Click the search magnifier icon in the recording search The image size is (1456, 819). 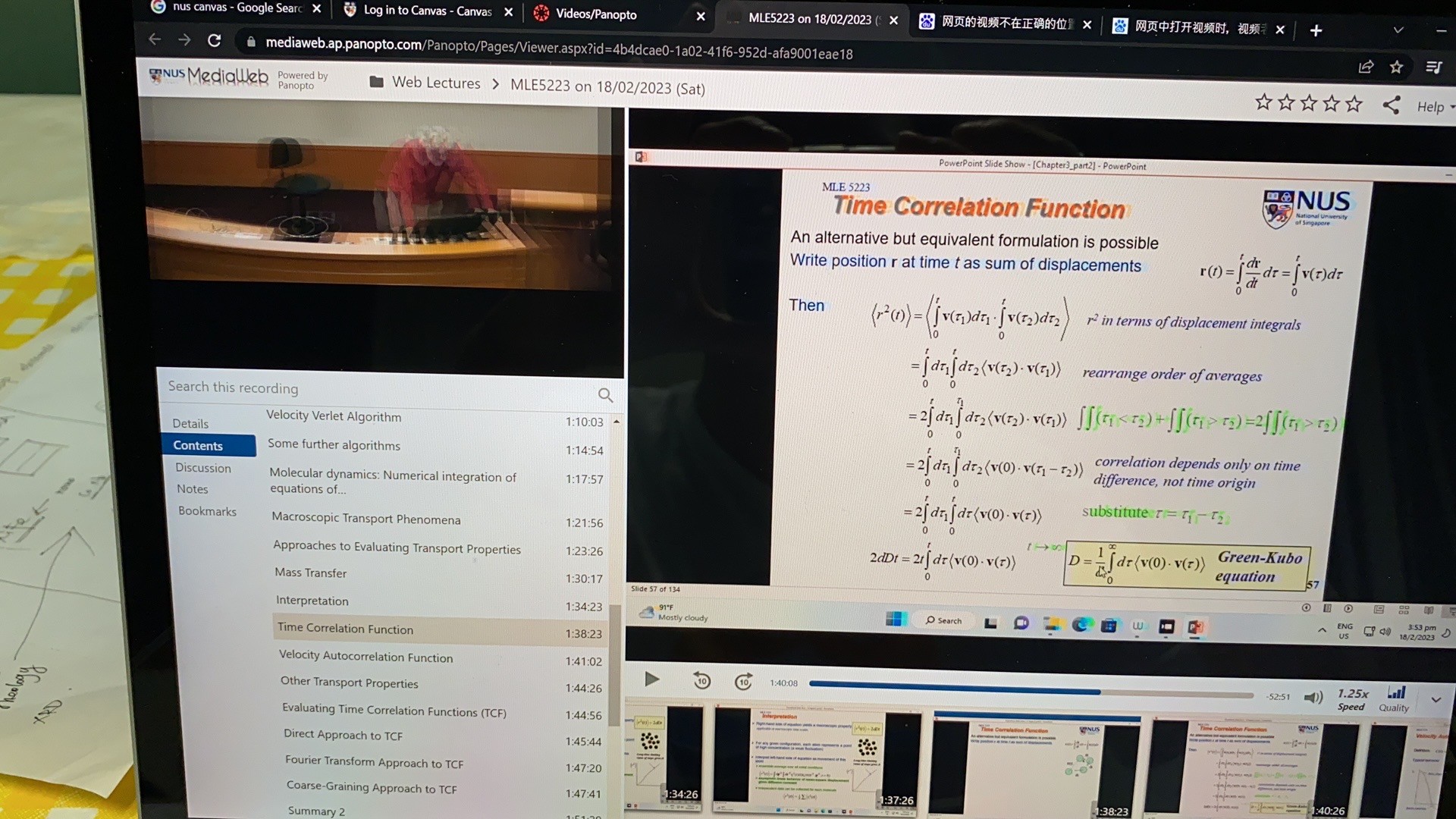(605, 395)
